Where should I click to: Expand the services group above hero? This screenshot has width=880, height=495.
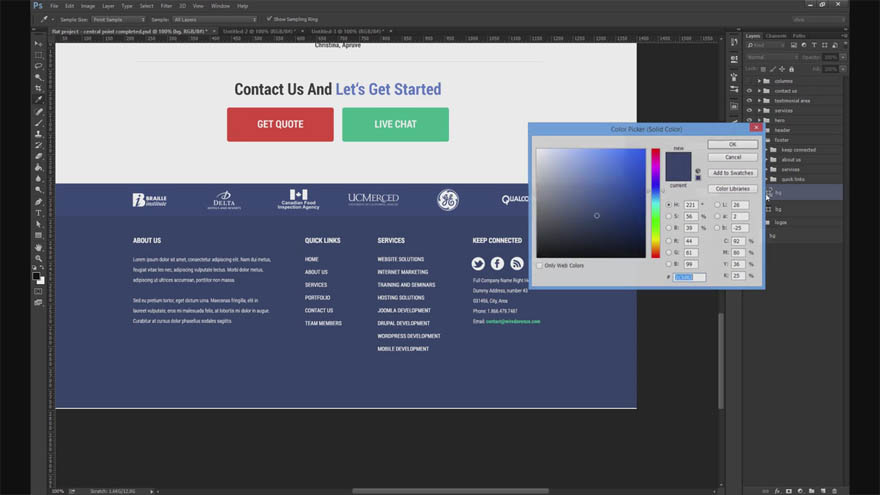coord(759,111)
